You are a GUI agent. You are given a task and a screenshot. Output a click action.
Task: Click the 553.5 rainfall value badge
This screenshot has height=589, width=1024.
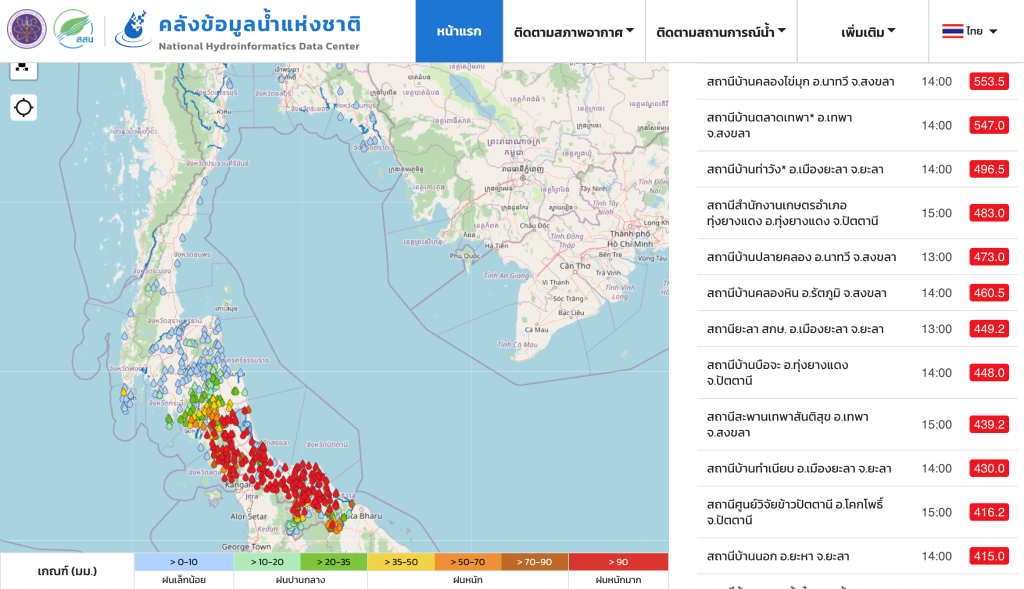click(x=988, y=81)
